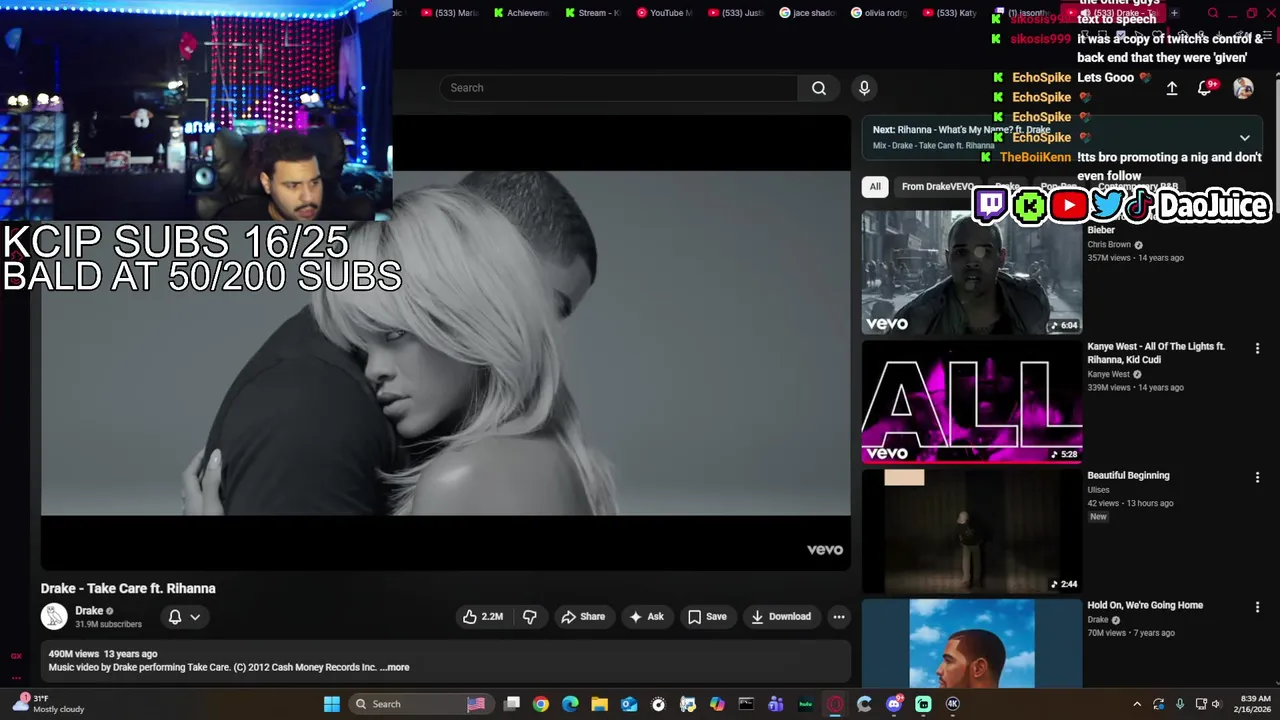Open Discord from the taskbar
This screenshot has width=1280, height=720.
point(894,704)
